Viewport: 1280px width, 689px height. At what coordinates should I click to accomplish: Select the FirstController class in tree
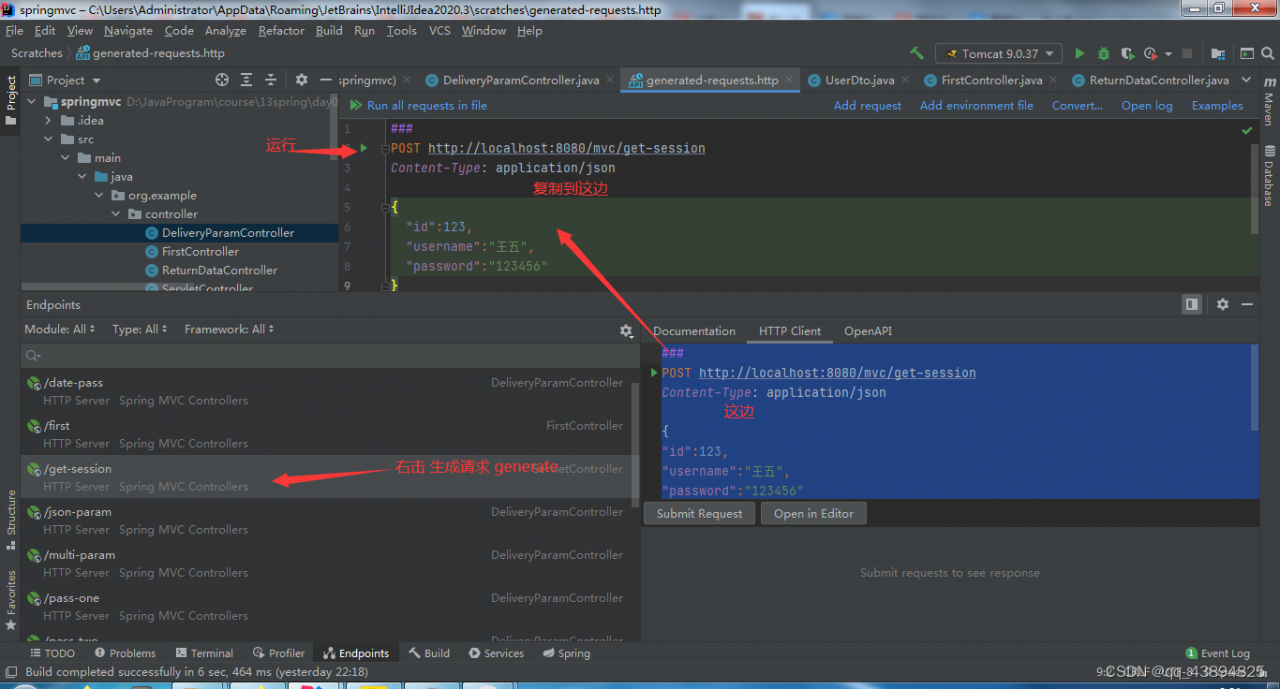tap(200, 252)
